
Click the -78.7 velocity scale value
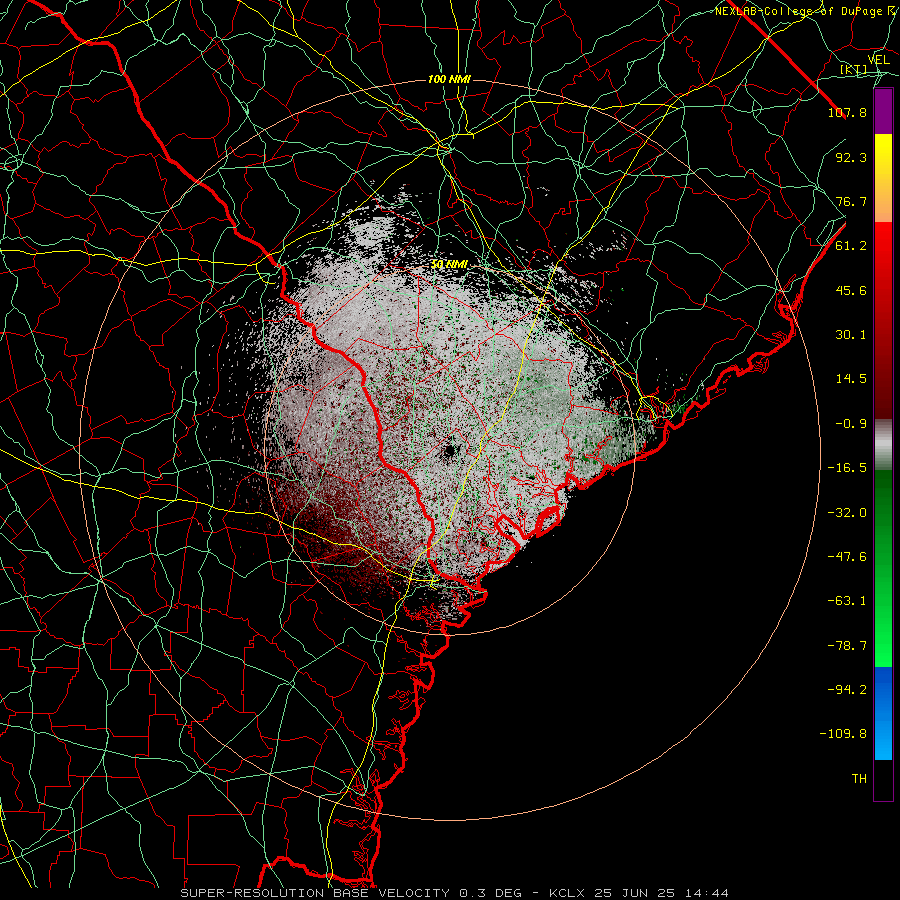click(x=847, y=646)
